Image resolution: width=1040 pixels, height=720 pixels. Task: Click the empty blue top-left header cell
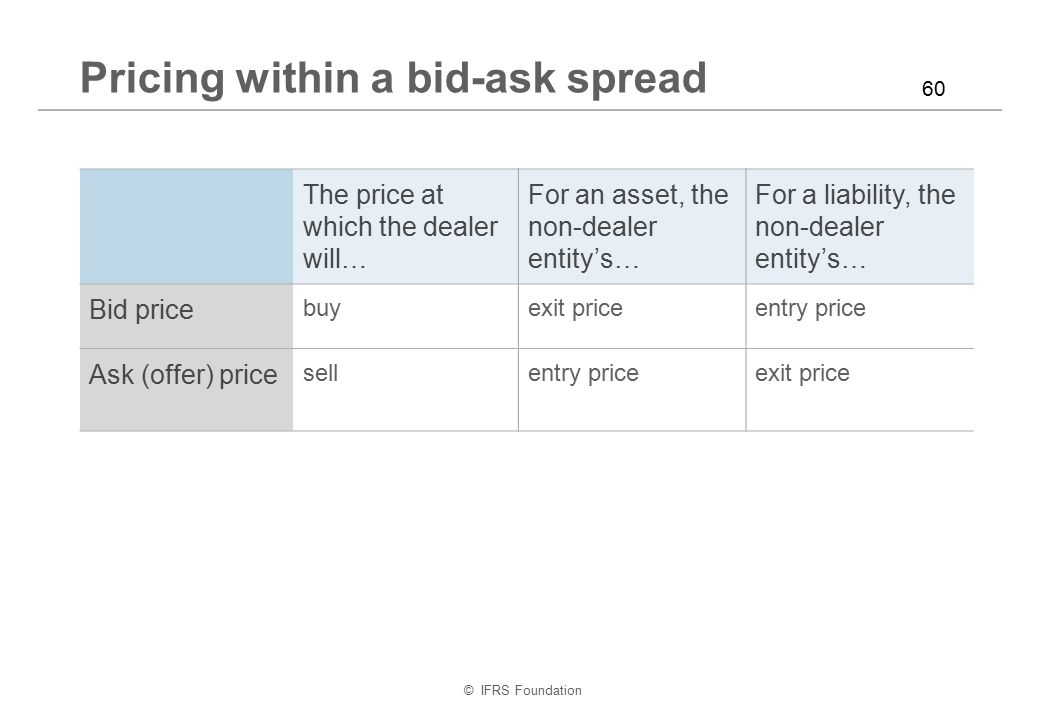coord(186,227)
